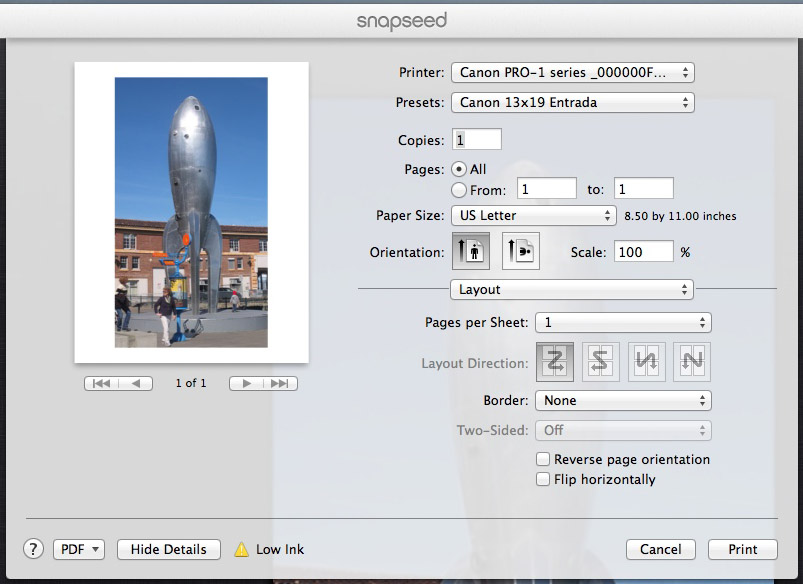The height and width of the screenshot is (584, 803).
Task: Go to next preview page arrow
Action: [x=247, y=383]
